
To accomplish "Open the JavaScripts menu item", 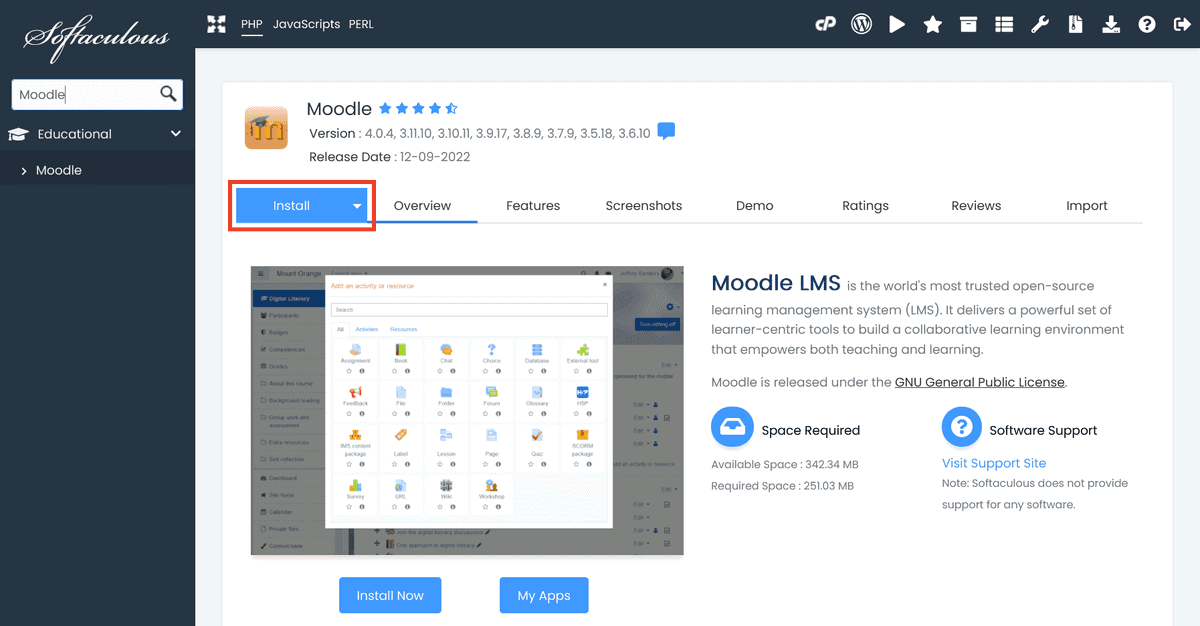I will (x=308, y=24).
